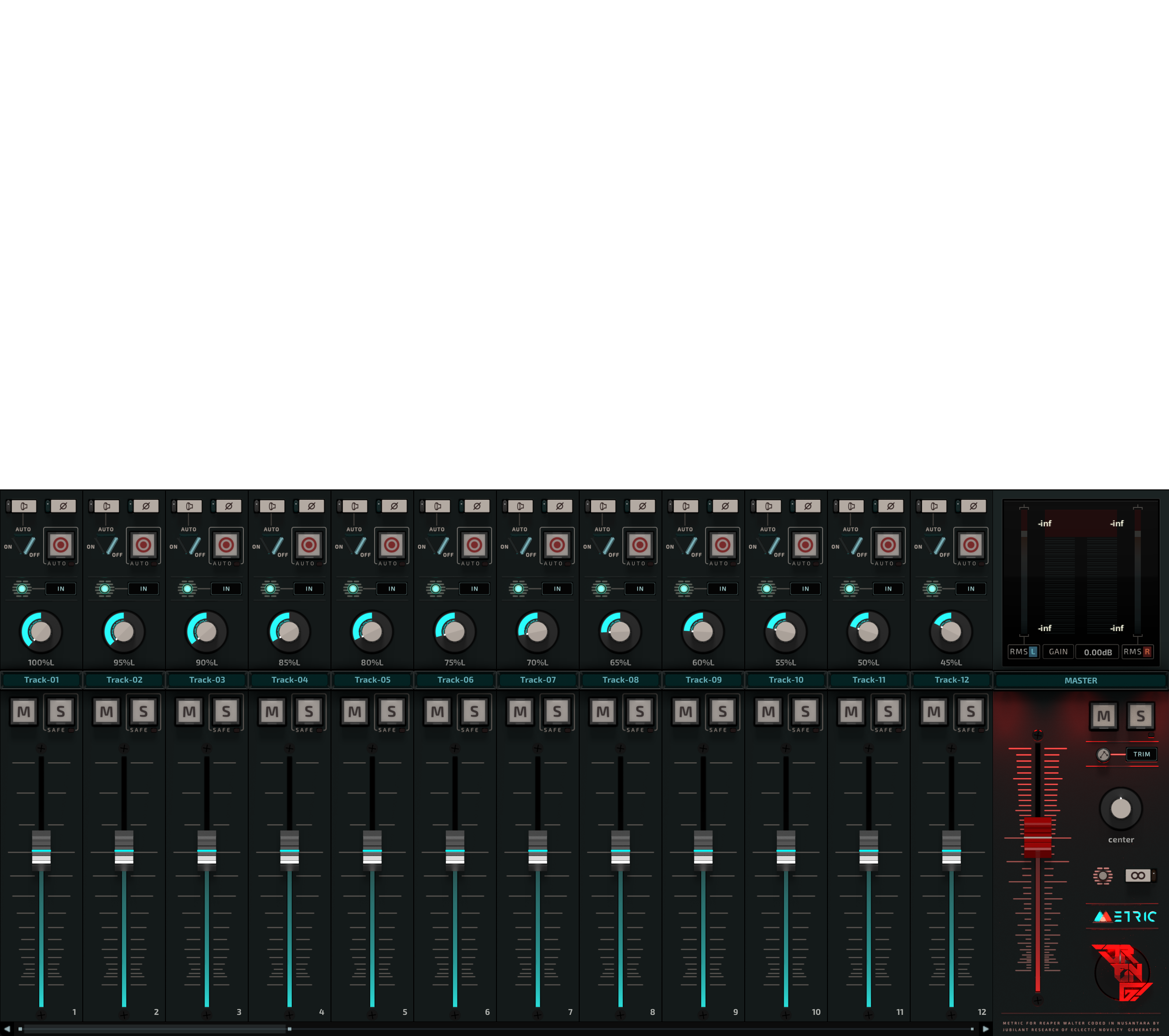Viewport: 1169px width, 1036px height.
Task: Click the master pan knob labeled center
Action: point(1121,808)
